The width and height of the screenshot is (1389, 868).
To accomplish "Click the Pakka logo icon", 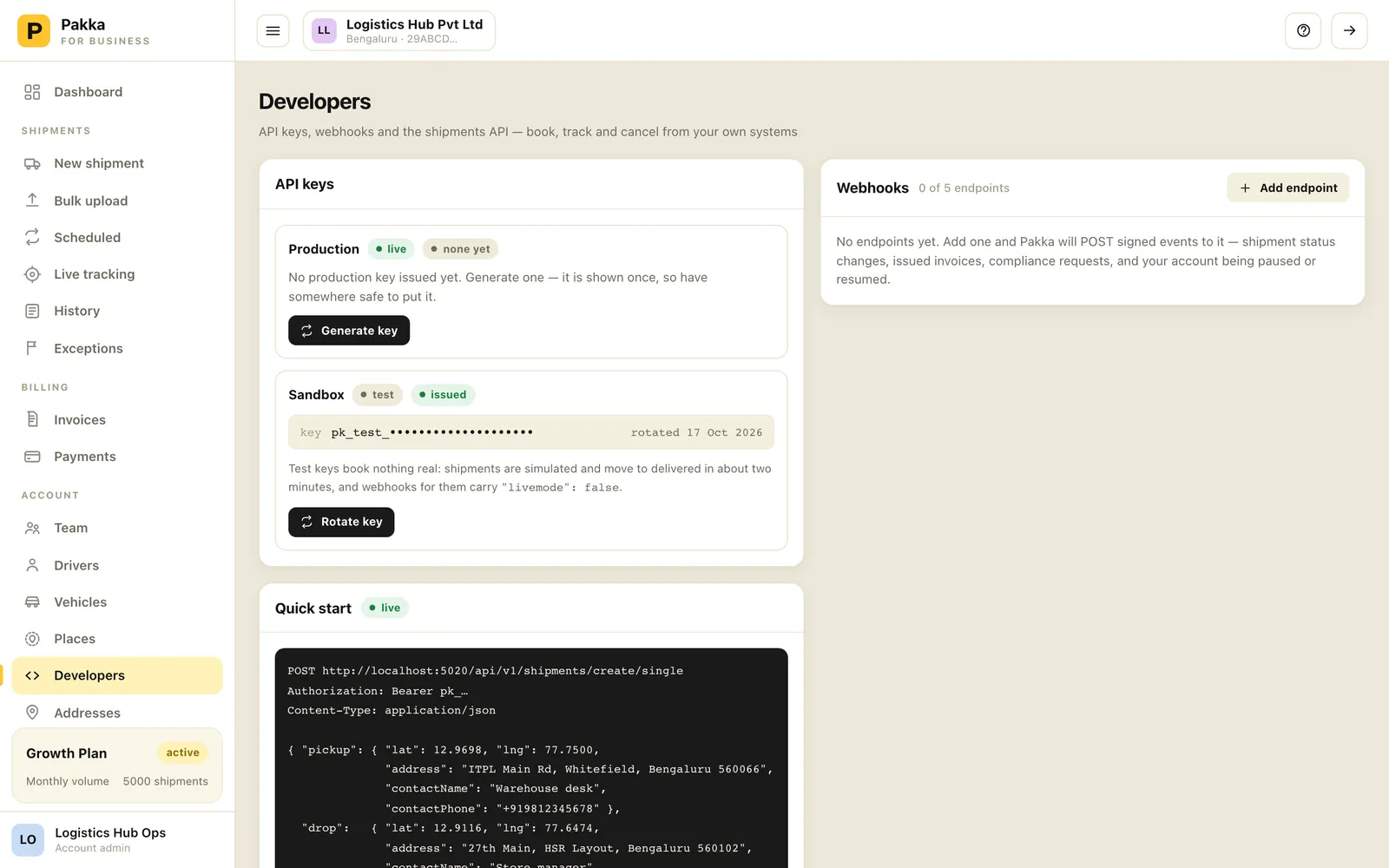I will pyautogui.click(x=34, y=30).
